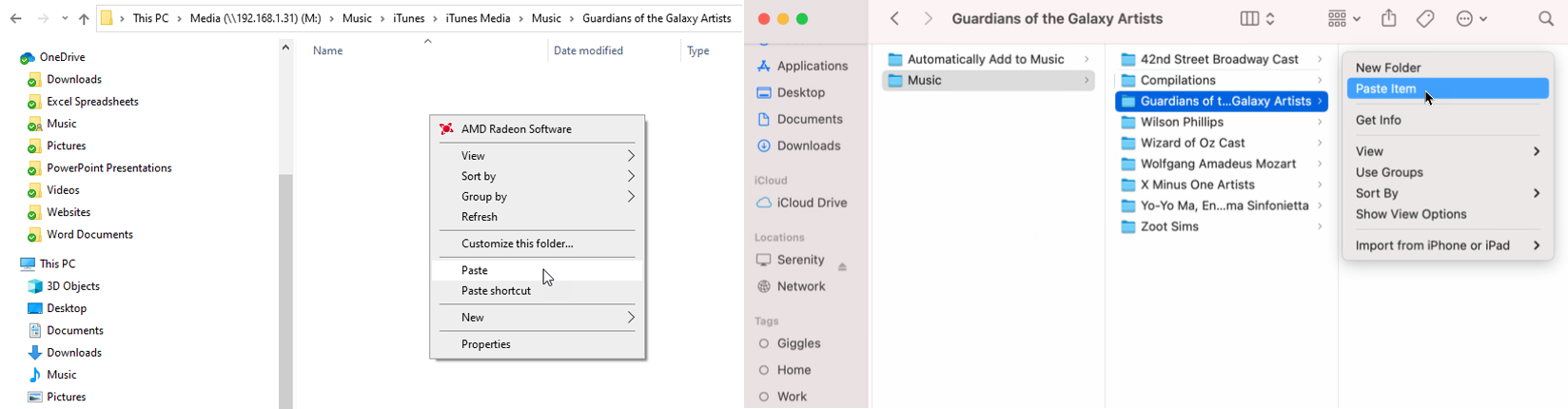Expand the New submenu in context menu
This screenshot has height=409, width=1568.
pyautogui.click(x=538, y=318)
